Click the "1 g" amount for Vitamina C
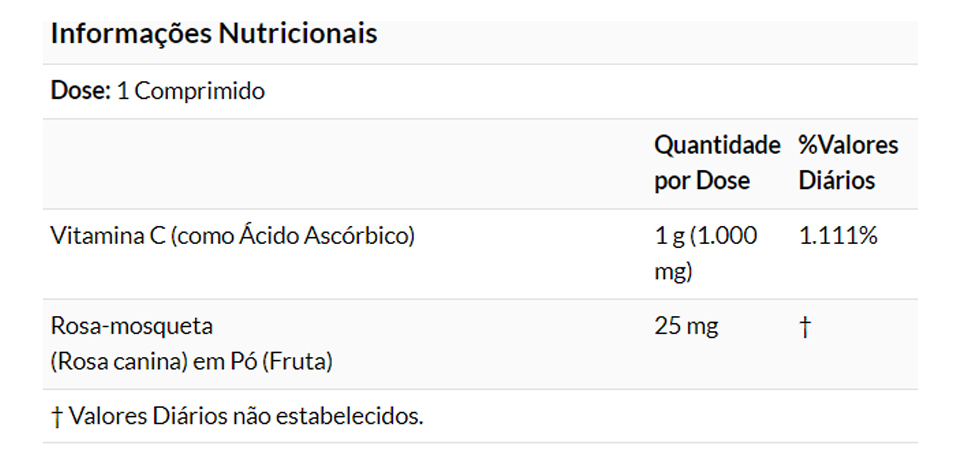961x465 pixels. click(x=668, y=237)
